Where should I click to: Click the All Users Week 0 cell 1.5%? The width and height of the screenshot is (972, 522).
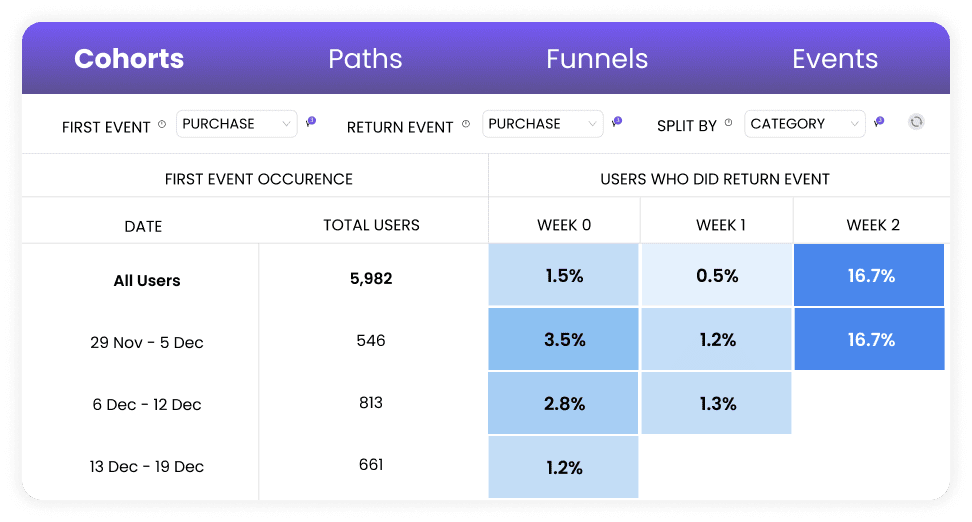coord(563,275)
